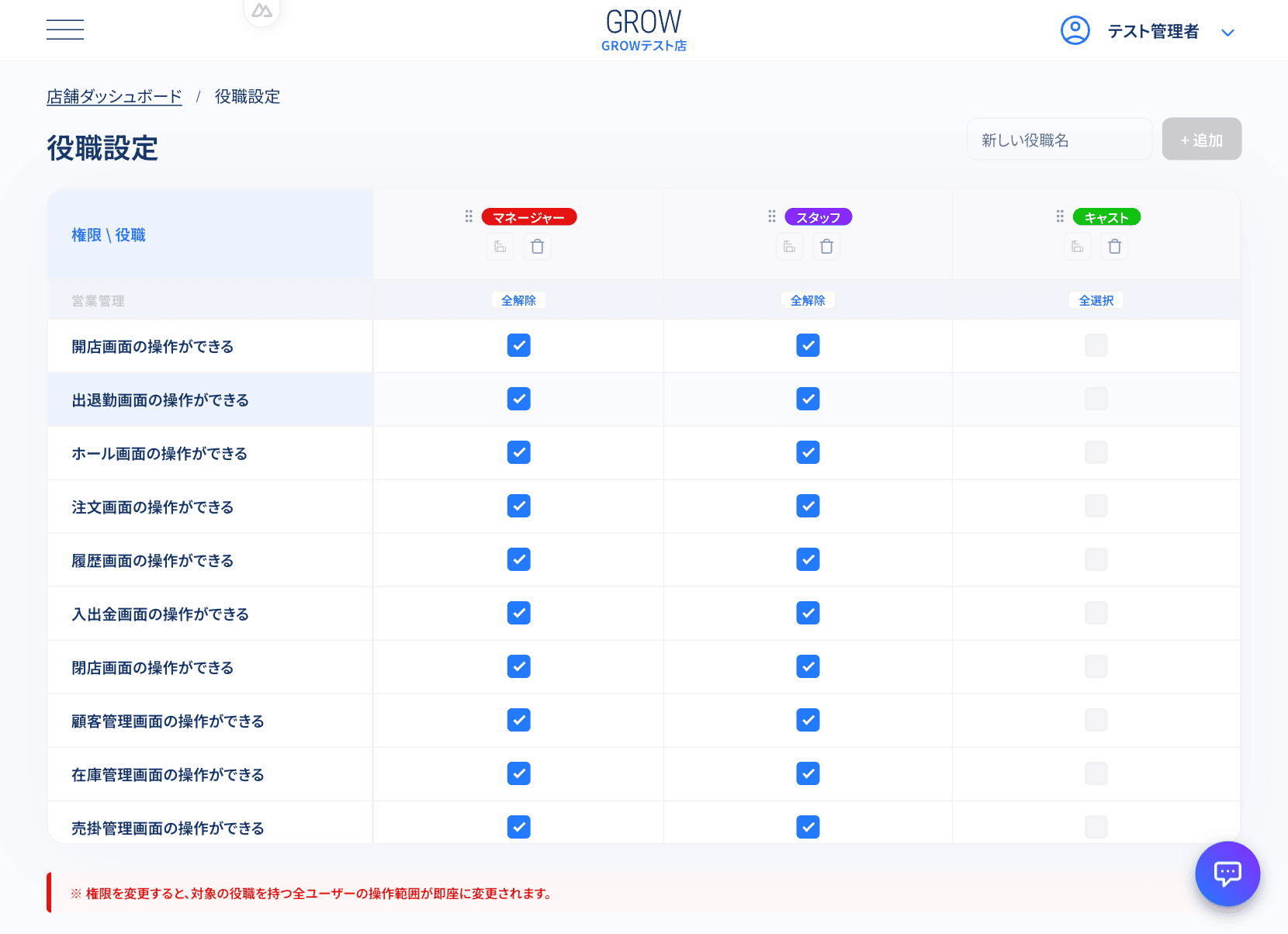Delete the マネージャー role via trash icon
Viewport: 1288px width, 934px height.
[538, 247]
